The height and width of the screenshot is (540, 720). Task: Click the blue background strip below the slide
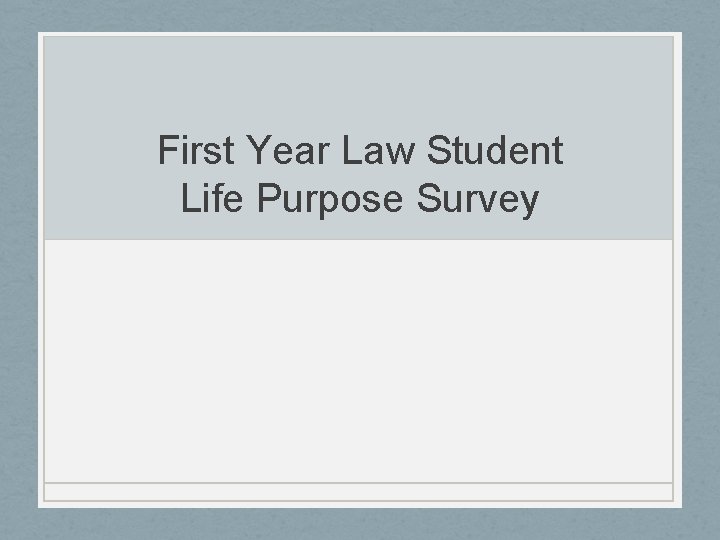(x=360, y=524)
